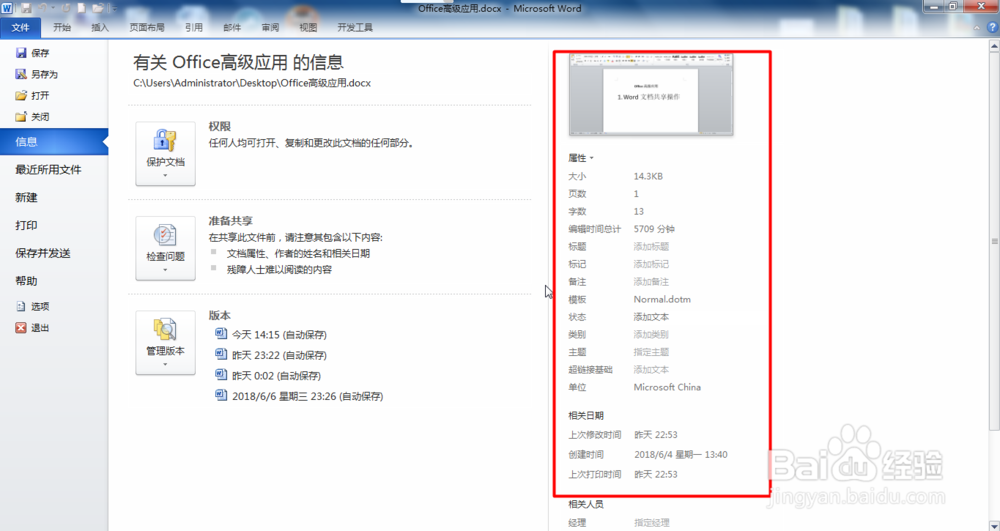This screenshot has width=1000, height=531.
Task: Click the 文件 (File) ribbon tab
Action: pos(20,27)
